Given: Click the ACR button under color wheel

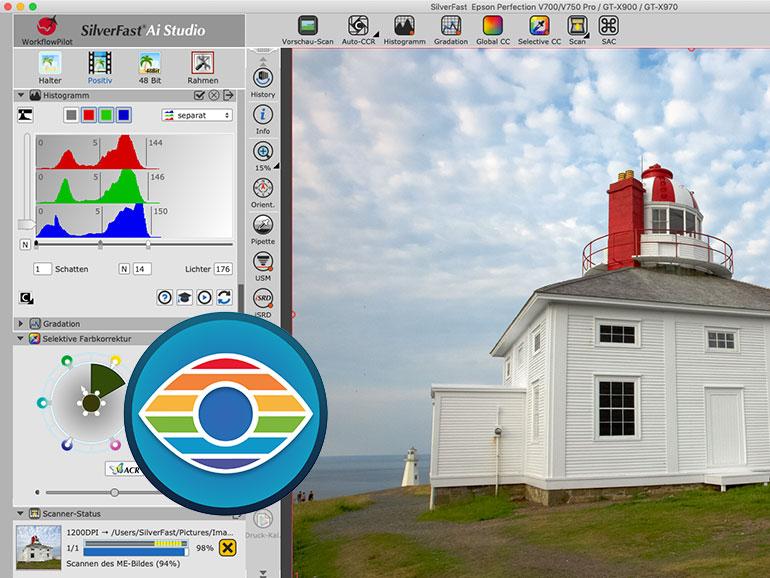Looking at the screenshot, I should (x=124, y=469).
